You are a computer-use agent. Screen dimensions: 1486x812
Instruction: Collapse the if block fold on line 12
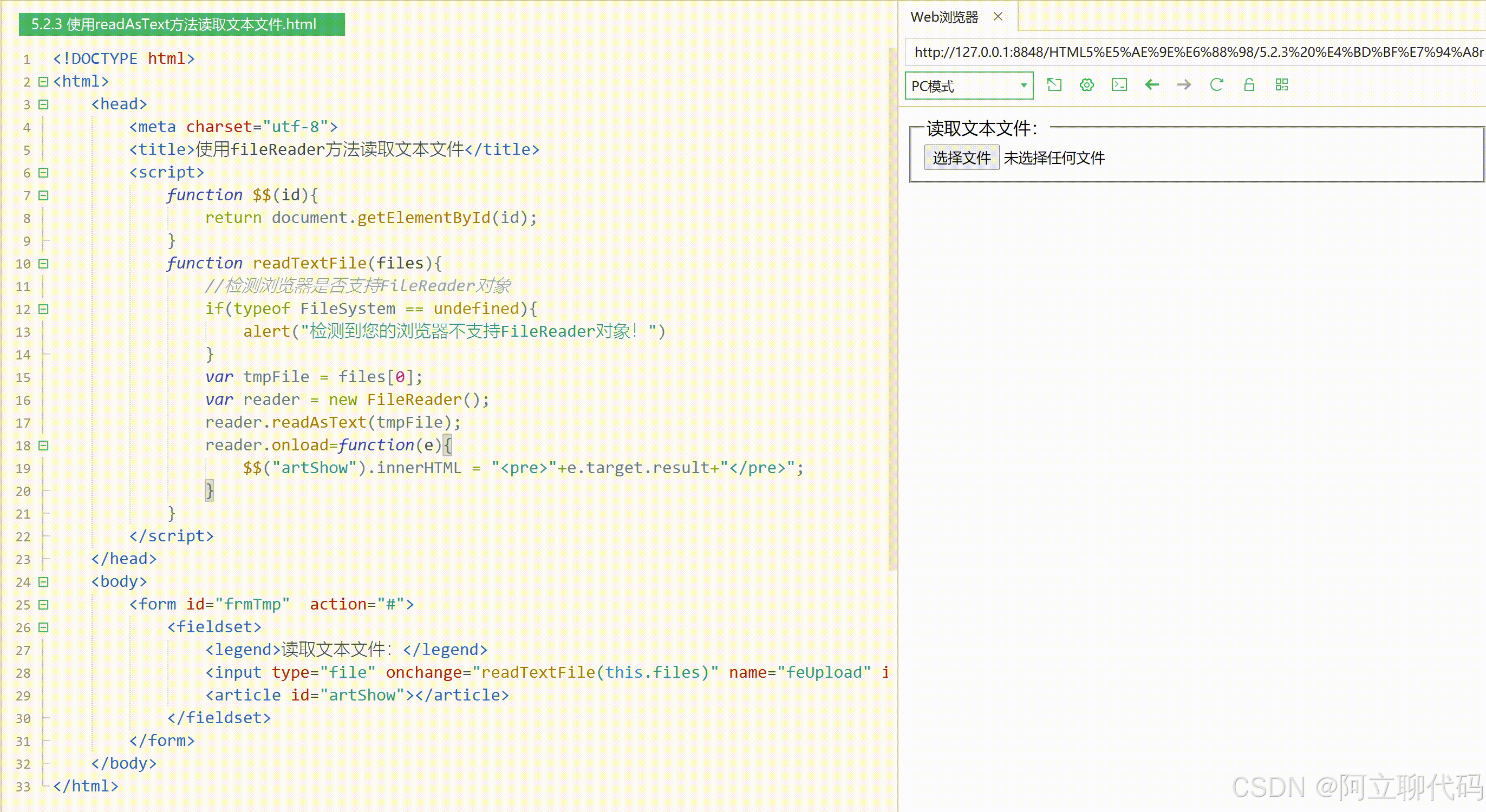43,309
